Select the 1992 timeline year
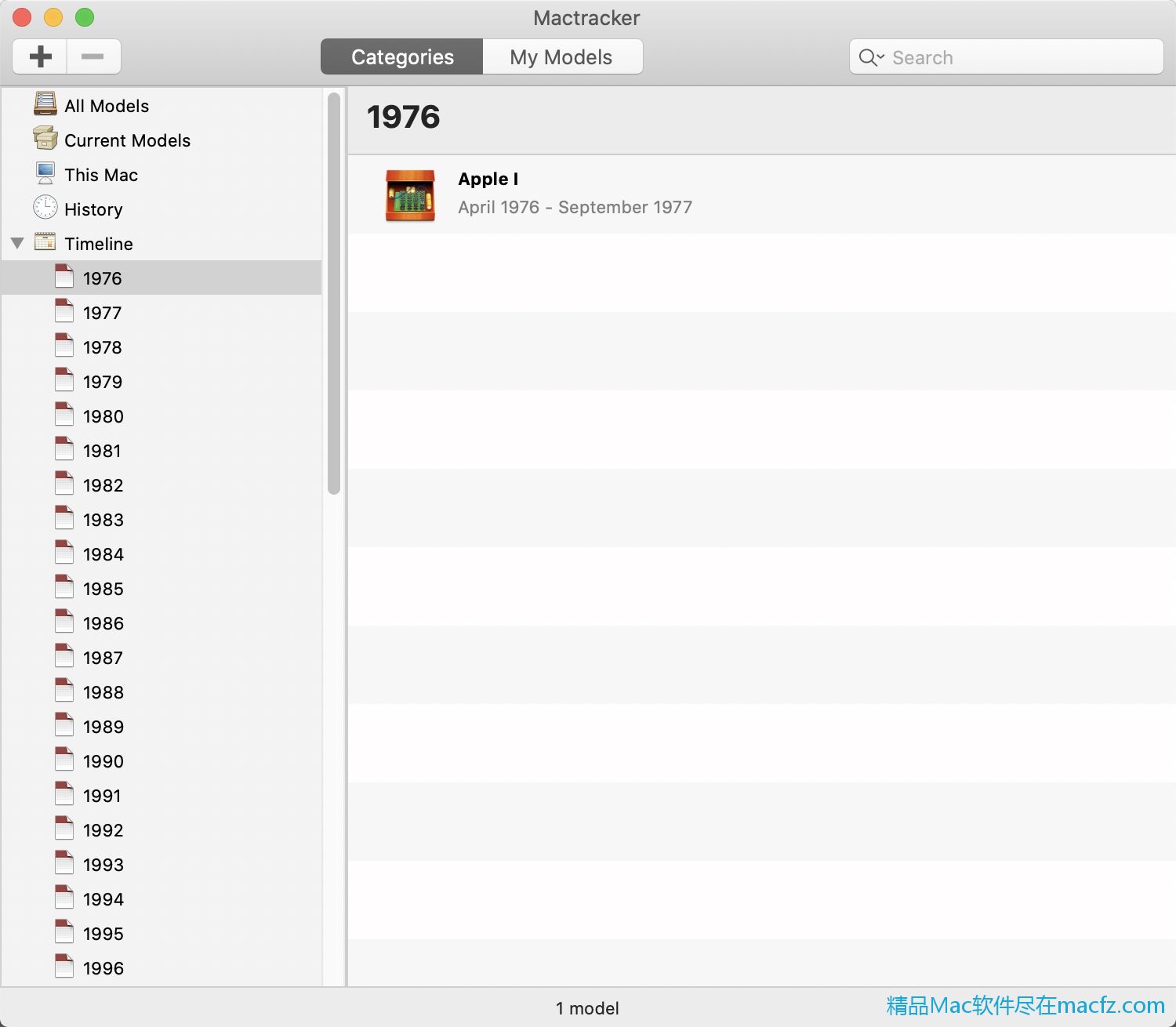This screenshot has width=1176, height=1027. (x=103, y=830)
